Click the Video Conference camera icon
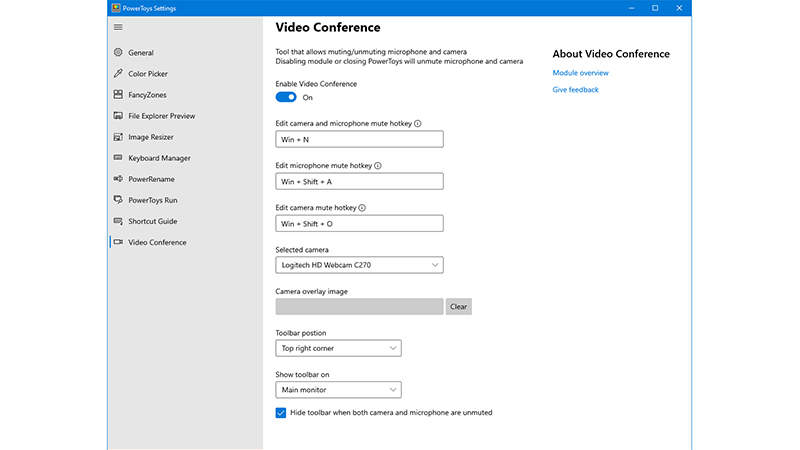 (x=118, y=242)
